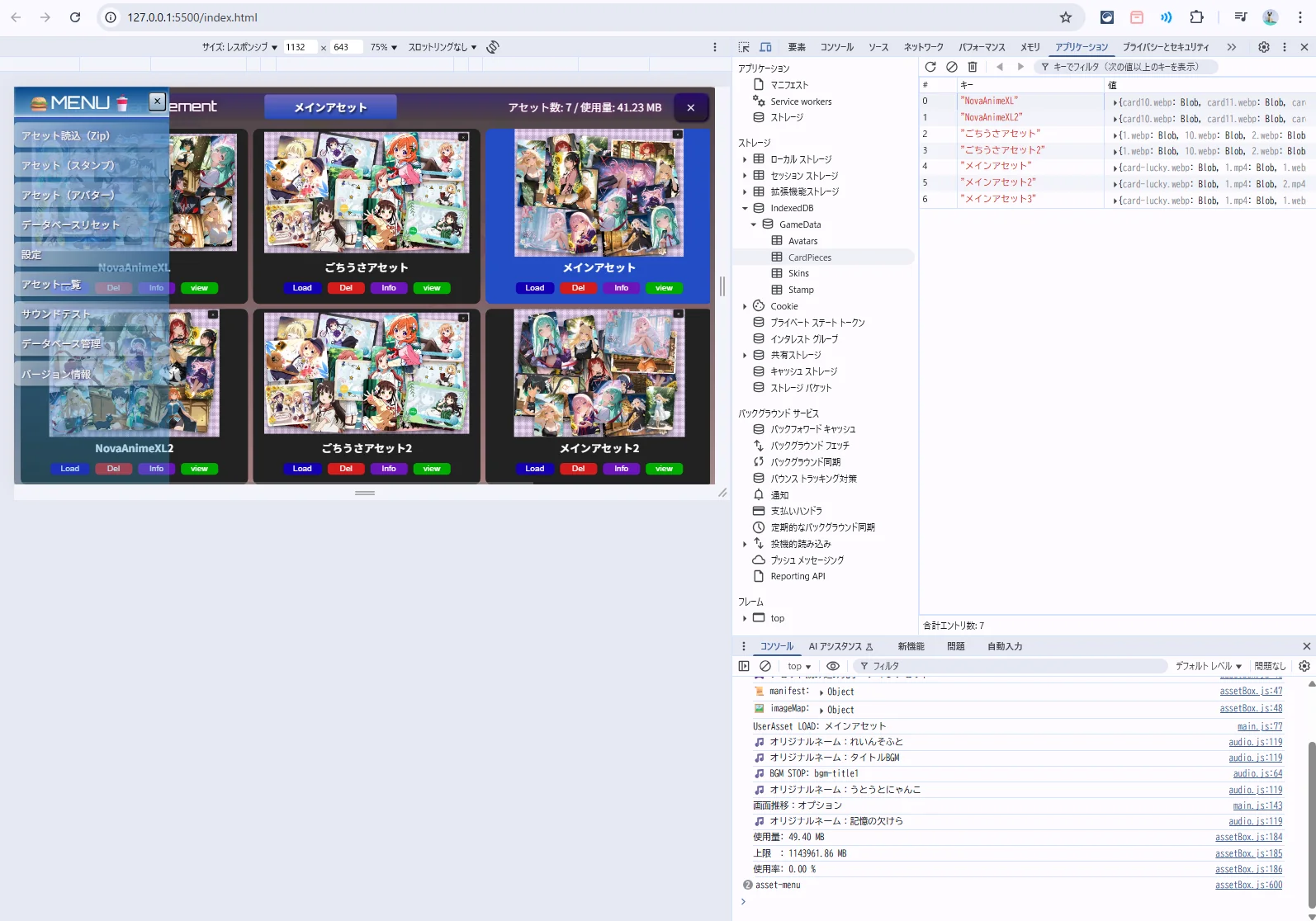Click the delete selected trash icon

(x=973, y=67)
